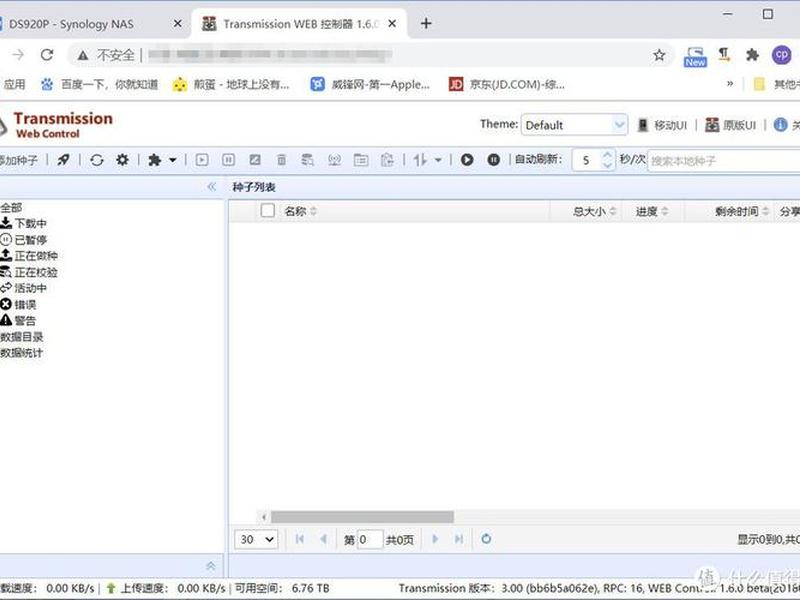Go to first page pagination icon
Image resolution: width=800 pixels, height=600 pixels.
(299, 539)
